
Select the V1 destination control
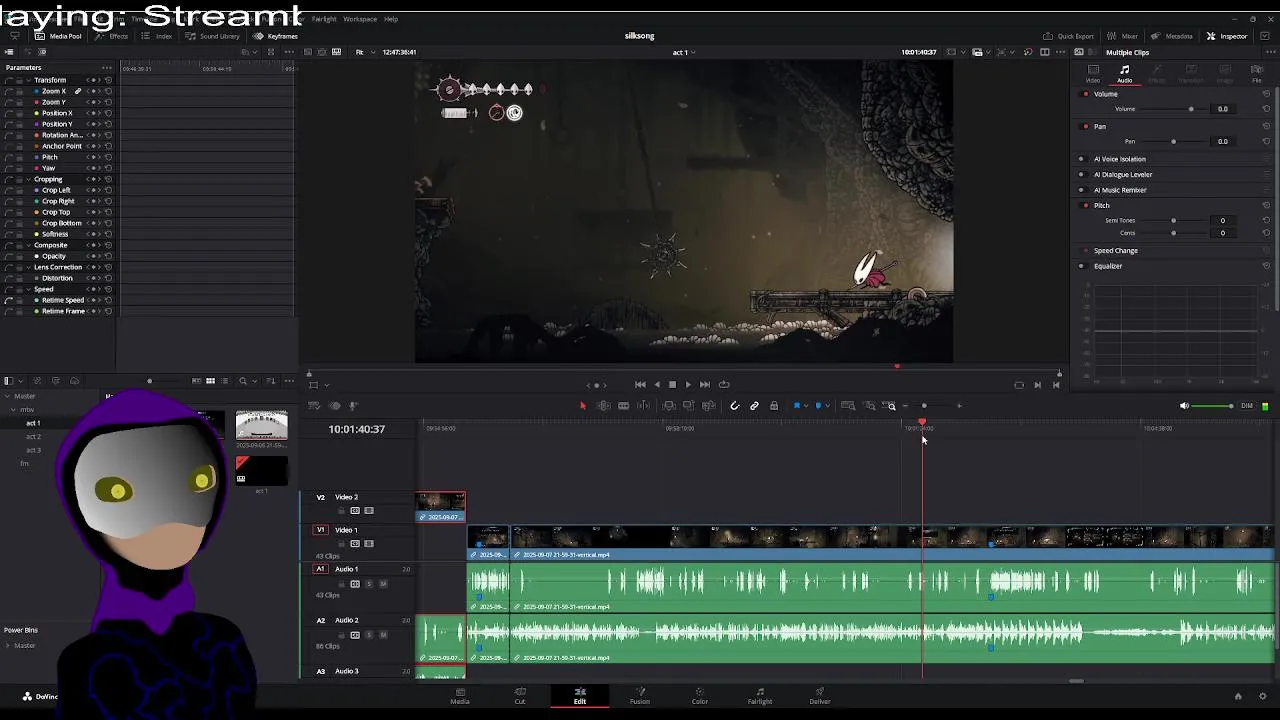[x=320, y=530]
